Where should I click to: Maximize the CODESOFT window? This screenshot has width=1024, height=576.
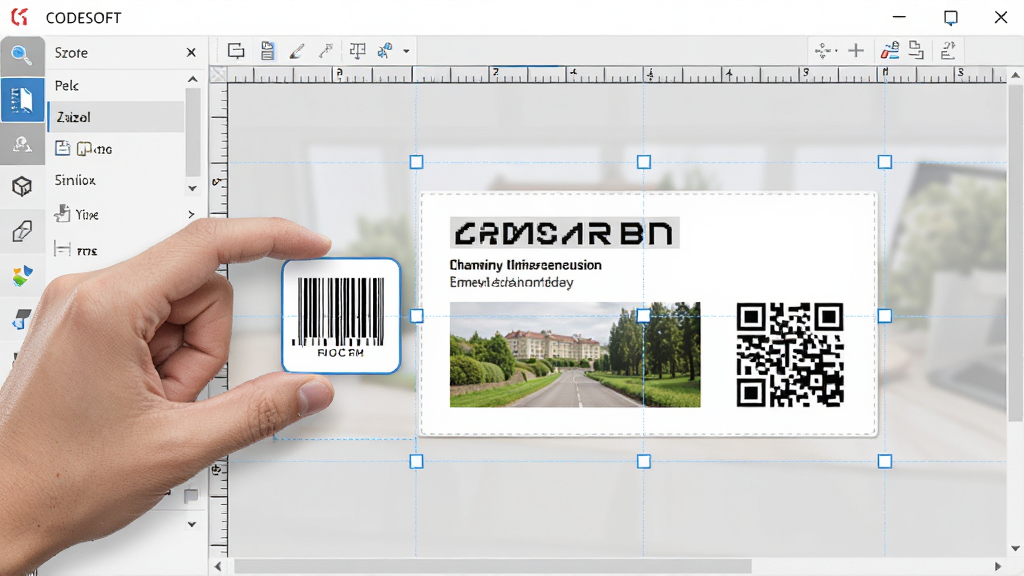[951, 18]
